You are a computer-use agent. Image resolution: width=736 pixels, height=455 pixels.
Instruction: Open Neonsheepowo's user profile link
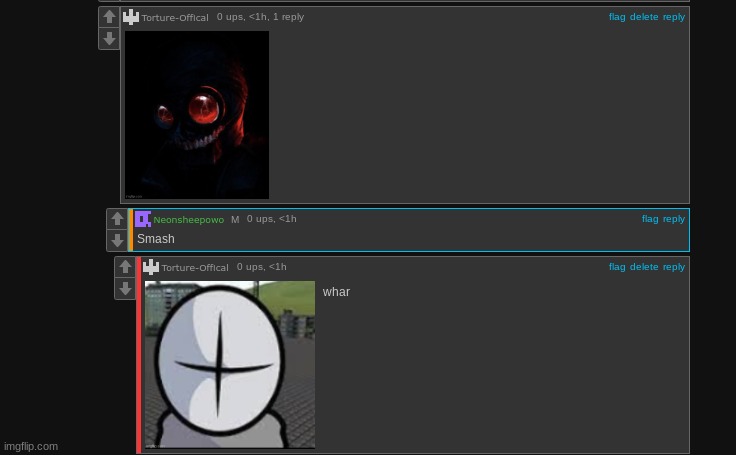pos(188,220)
